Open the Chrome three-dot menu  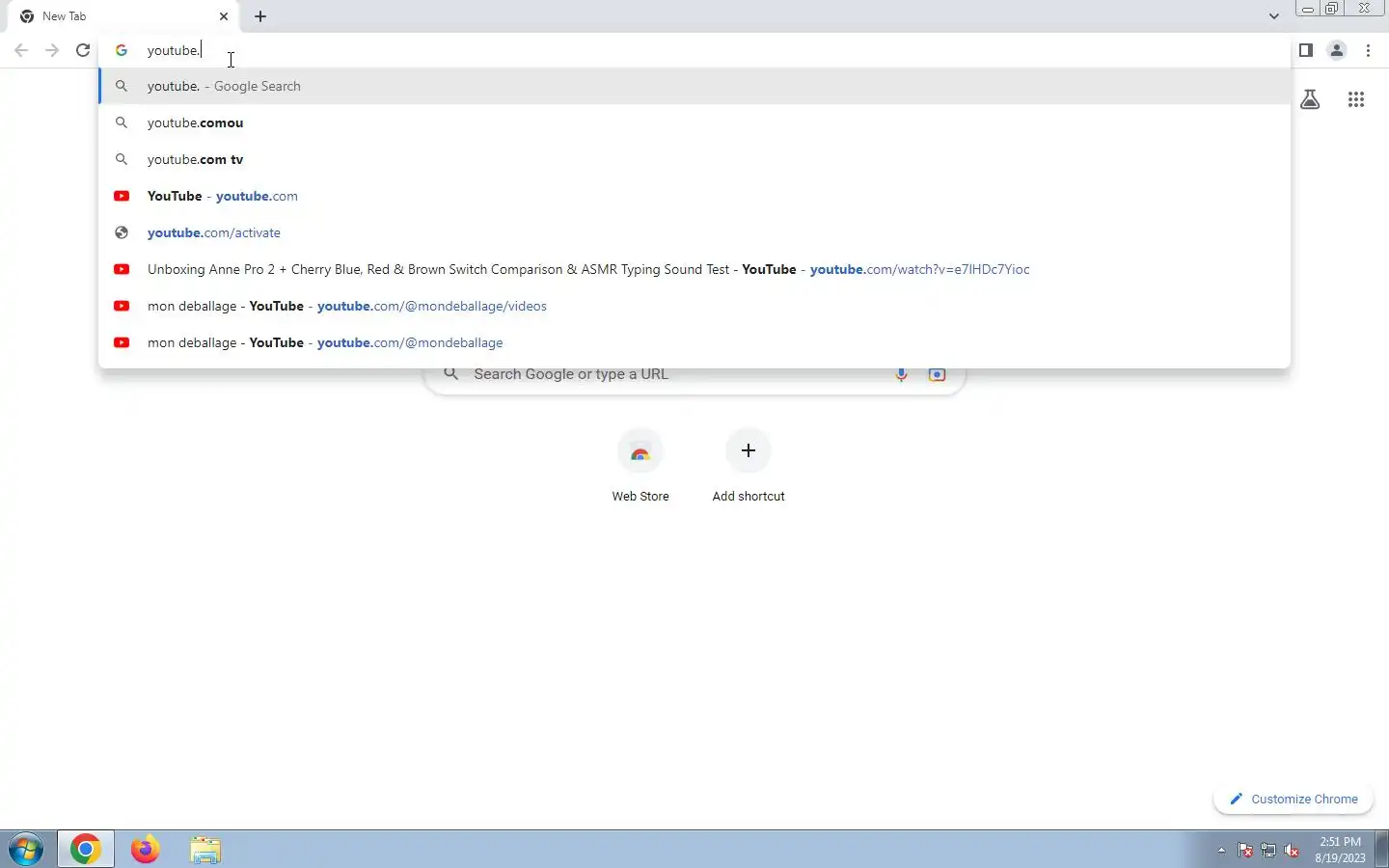pyautogui.click(x=1369, y=50)
